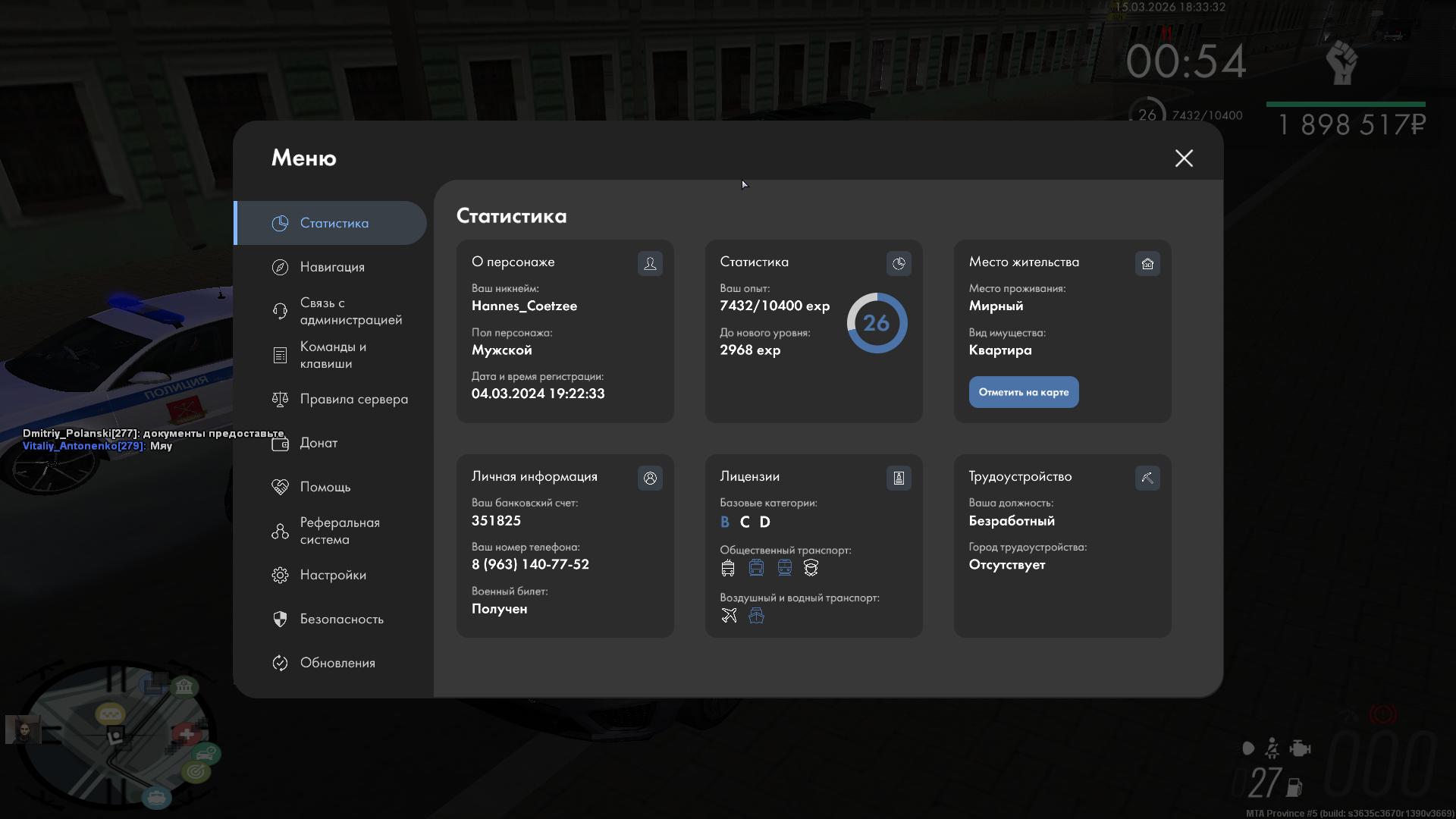
Task: Click the profile icon in Личная информация card
Action: click(650, 478)
